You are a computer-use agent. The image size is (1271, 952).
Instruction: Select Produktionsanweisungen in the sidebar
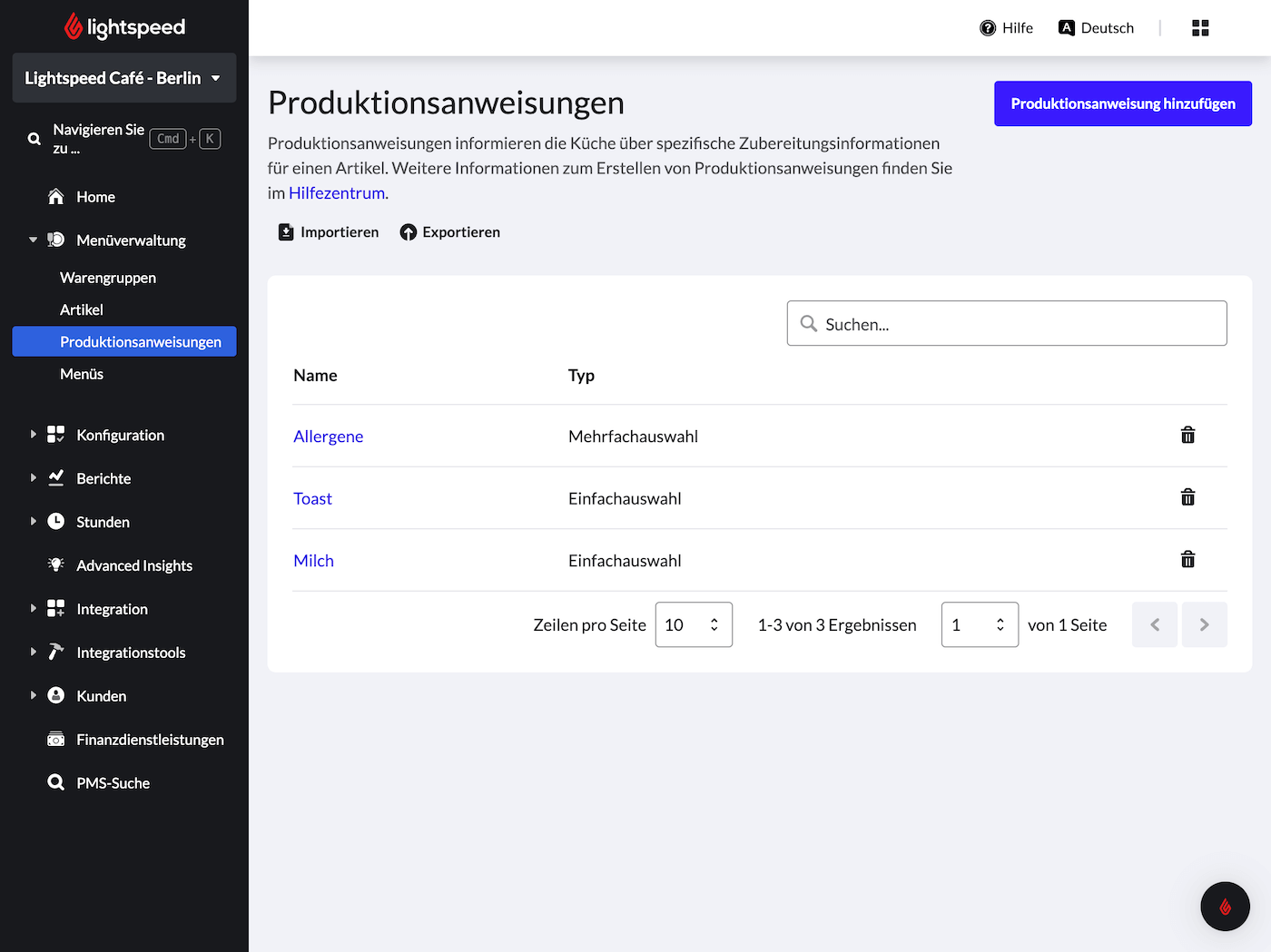pyautogui.click(x=124, y=341)
